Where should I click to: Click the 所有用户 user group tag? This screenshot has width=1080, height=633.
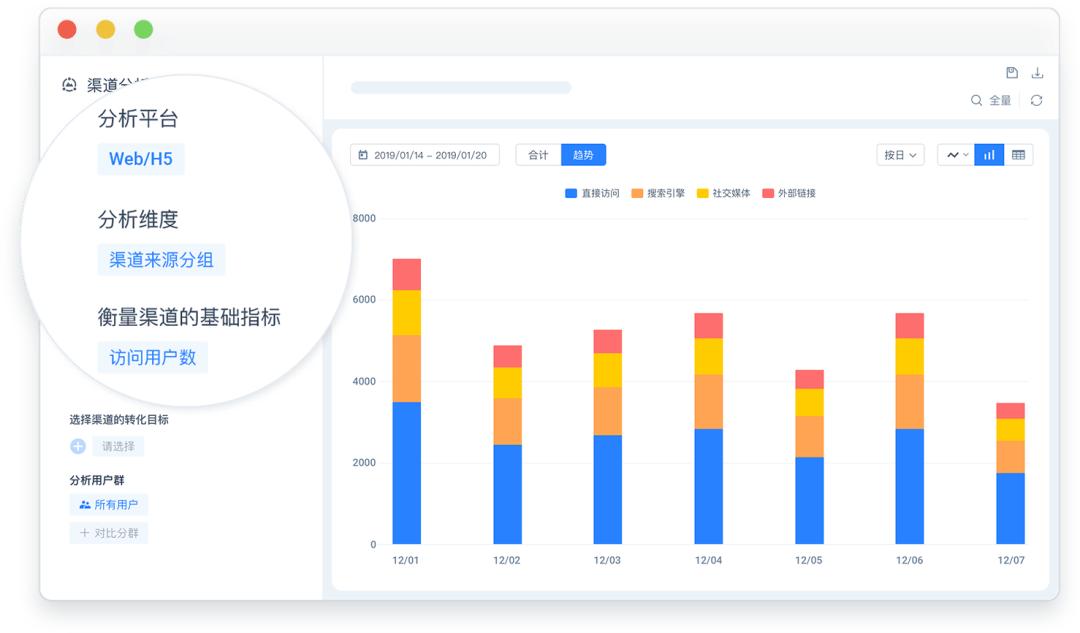pyautogui.click(x=109, y=505)
